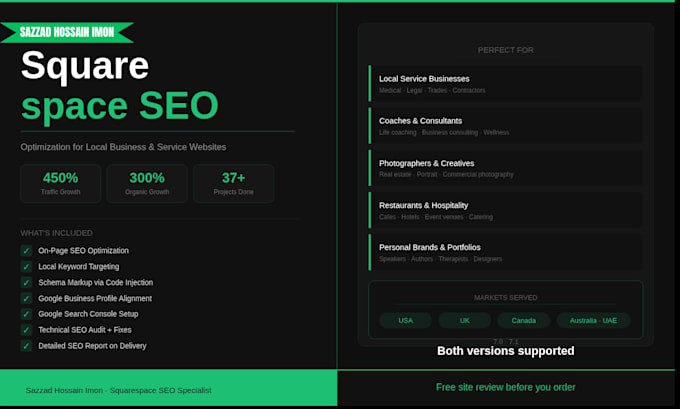680x409 pixels.
Task: Click the green "space SEO" headline
Action: coord(120,106)
